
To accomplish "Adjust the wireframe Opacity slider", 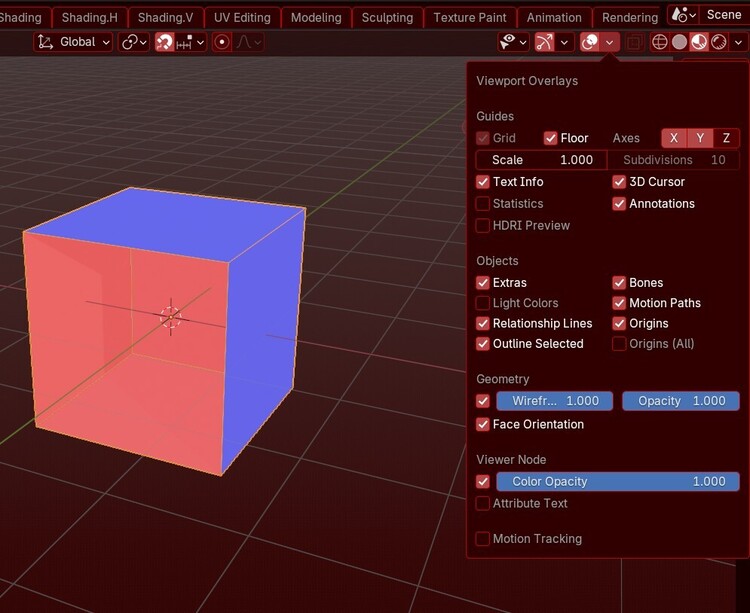I will [x=681, y=401].
